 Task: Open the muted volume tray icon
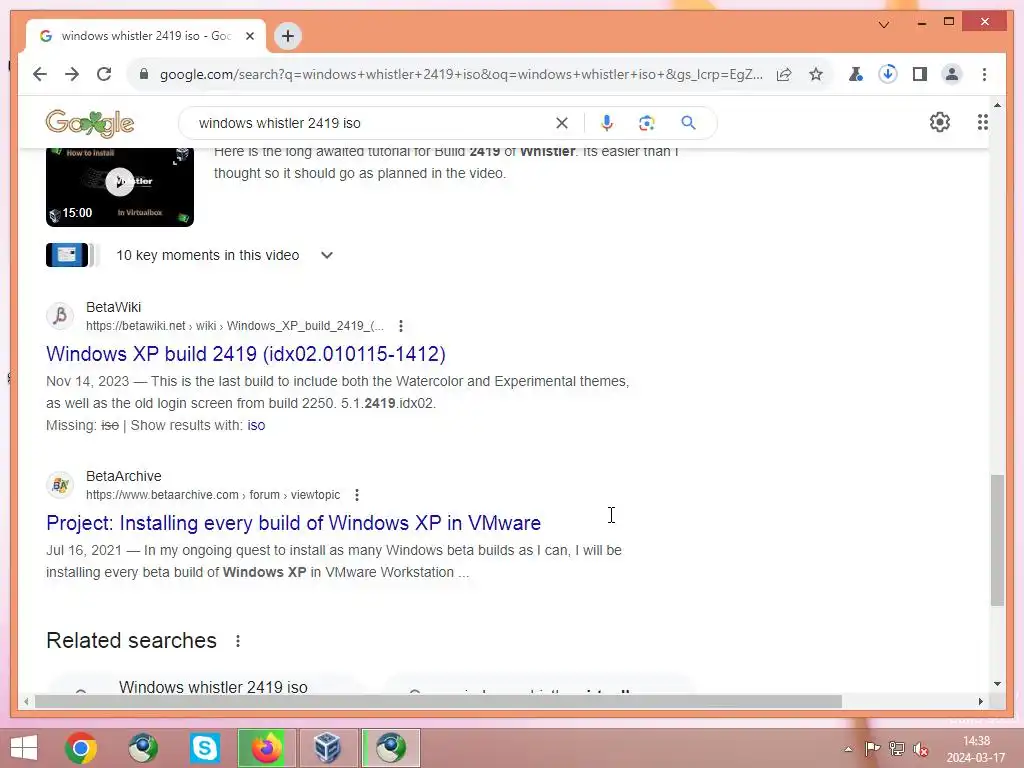[x=921, y=749]
